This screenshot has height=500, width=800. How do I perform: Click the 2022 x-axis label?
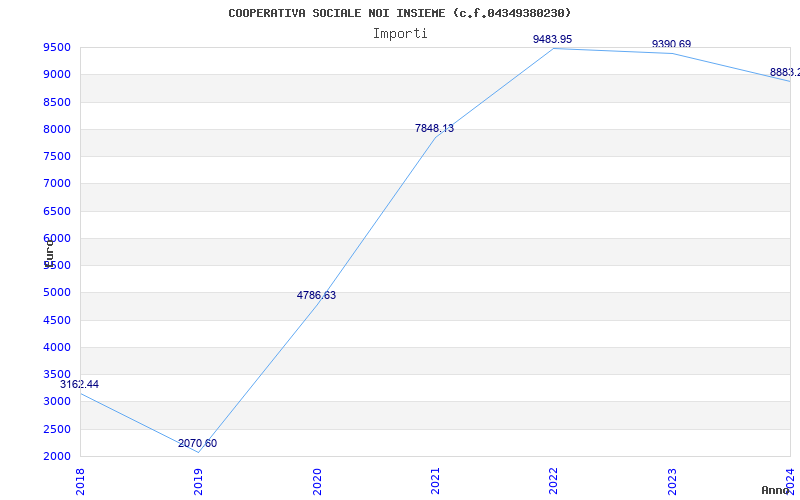554,482
